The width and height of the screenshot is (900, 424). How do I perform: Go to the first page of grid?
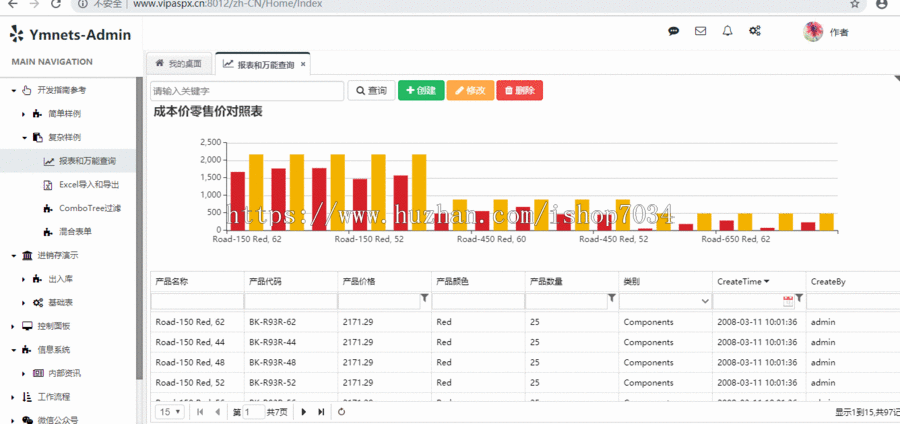200,411
